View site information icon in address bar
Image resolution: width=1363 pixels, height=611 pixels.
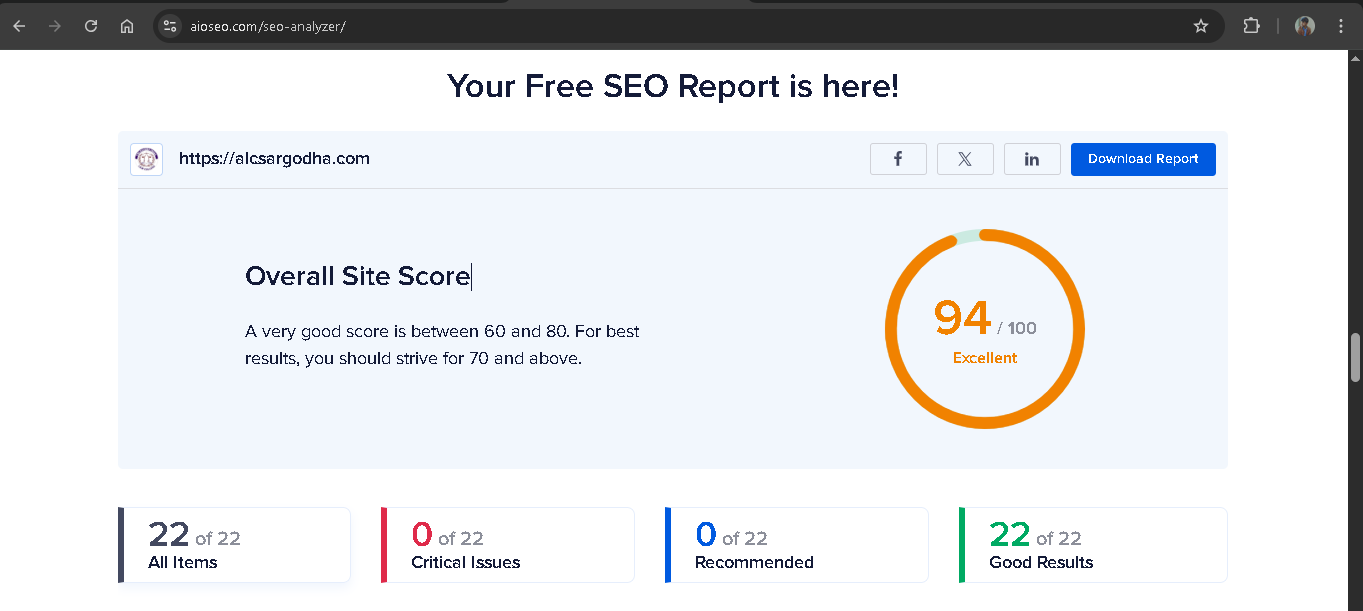170,26
